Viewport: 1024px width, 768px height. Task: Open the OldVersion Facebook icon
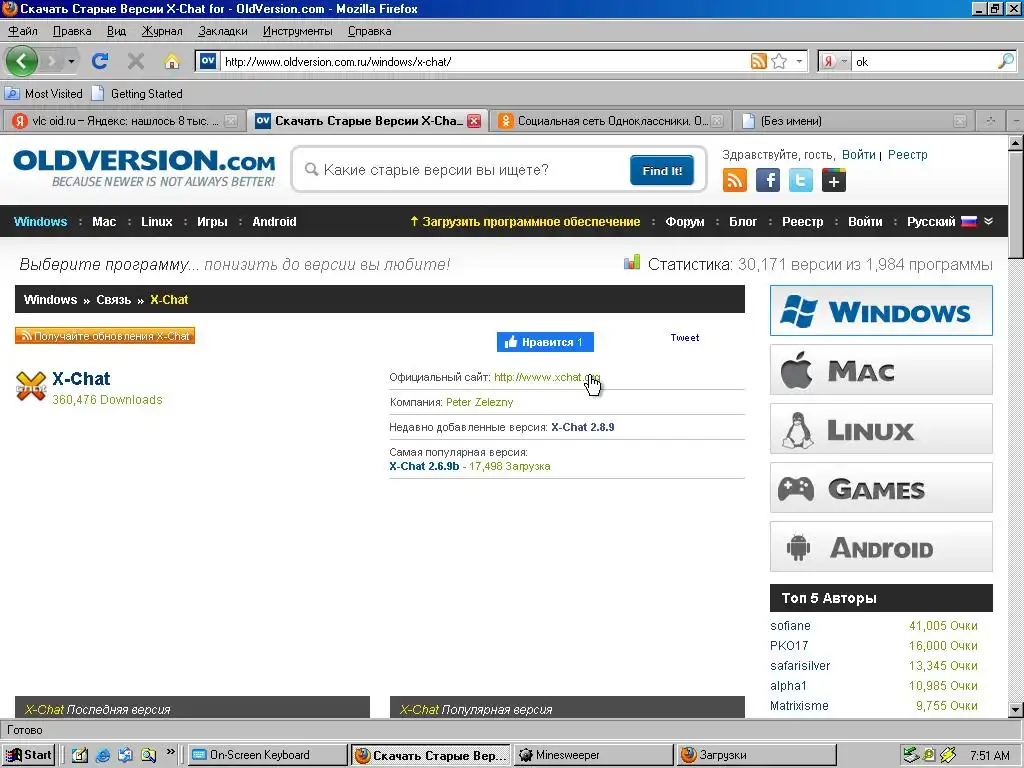[768, 180]
